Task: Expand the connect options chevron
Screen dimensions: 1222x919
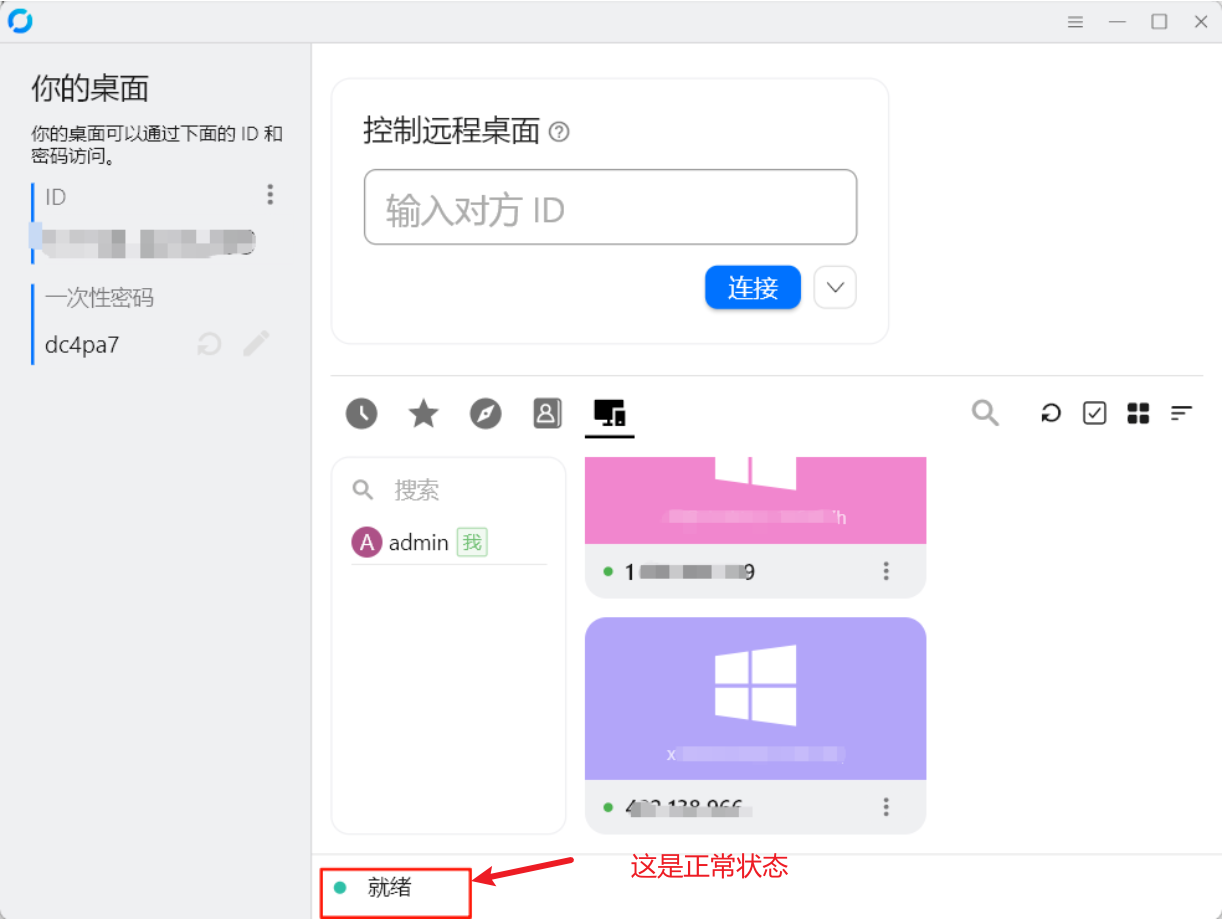Action: [835, 287]
